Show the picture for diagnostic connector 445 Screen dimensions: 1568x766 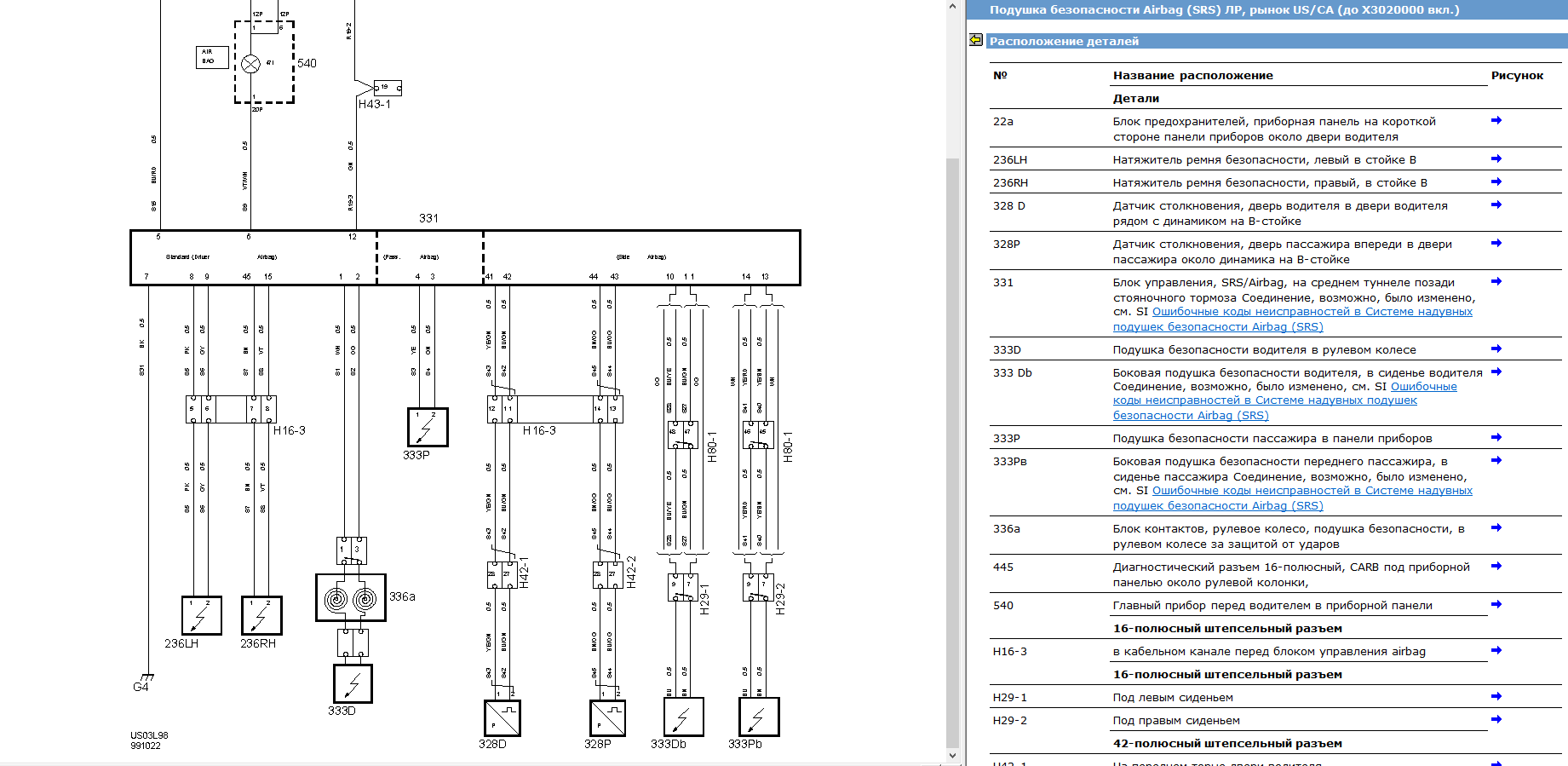point(1496,567)
